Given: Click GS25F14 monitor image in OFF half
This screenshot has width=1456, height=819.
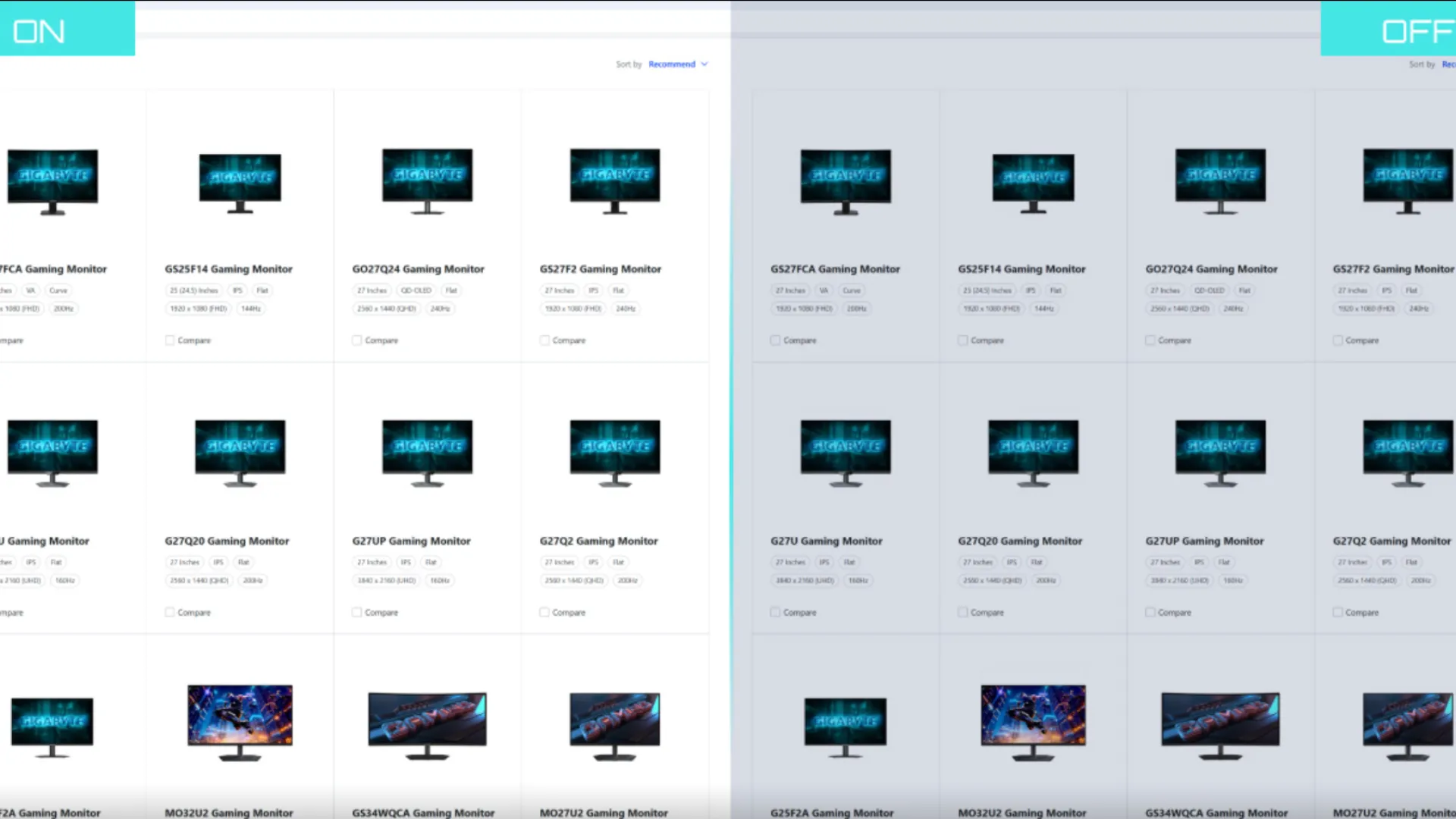Looking at the screenshot, I should point(1033,183).
